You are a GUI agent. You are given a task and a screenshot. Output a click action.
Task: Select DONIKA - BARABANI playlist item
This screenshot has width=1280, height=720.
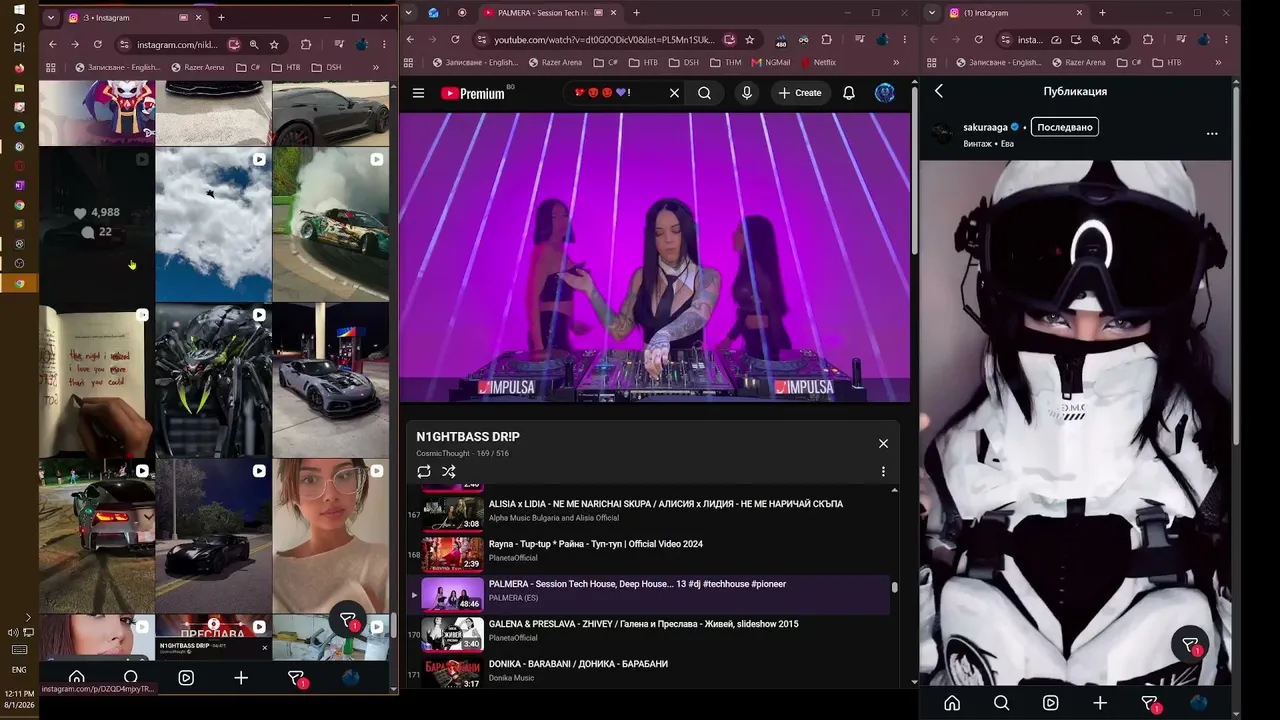pyautogui.click(x=650, y=670)
